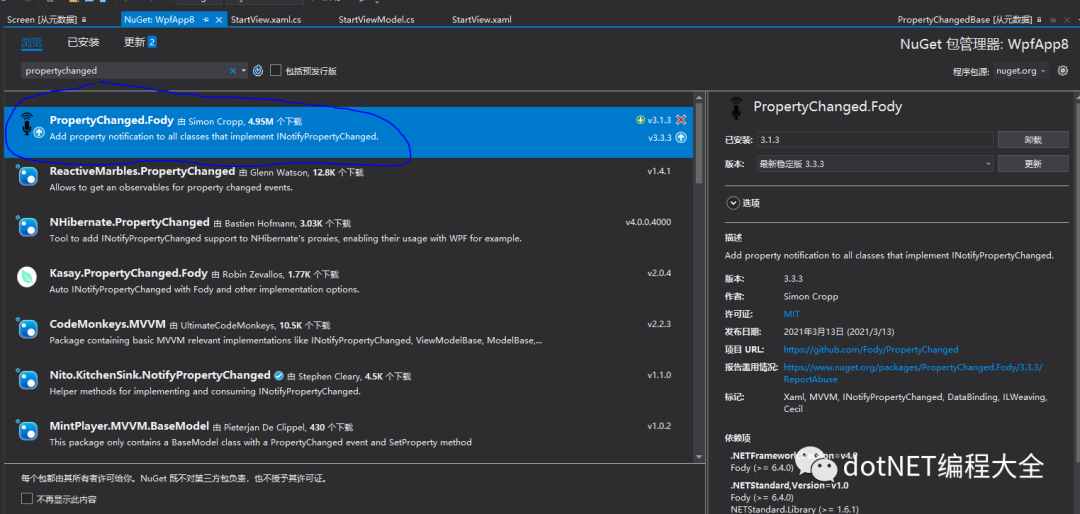Click microphone icon in details pane header
Screen dimensions: 1080x514
pos(737,108)
